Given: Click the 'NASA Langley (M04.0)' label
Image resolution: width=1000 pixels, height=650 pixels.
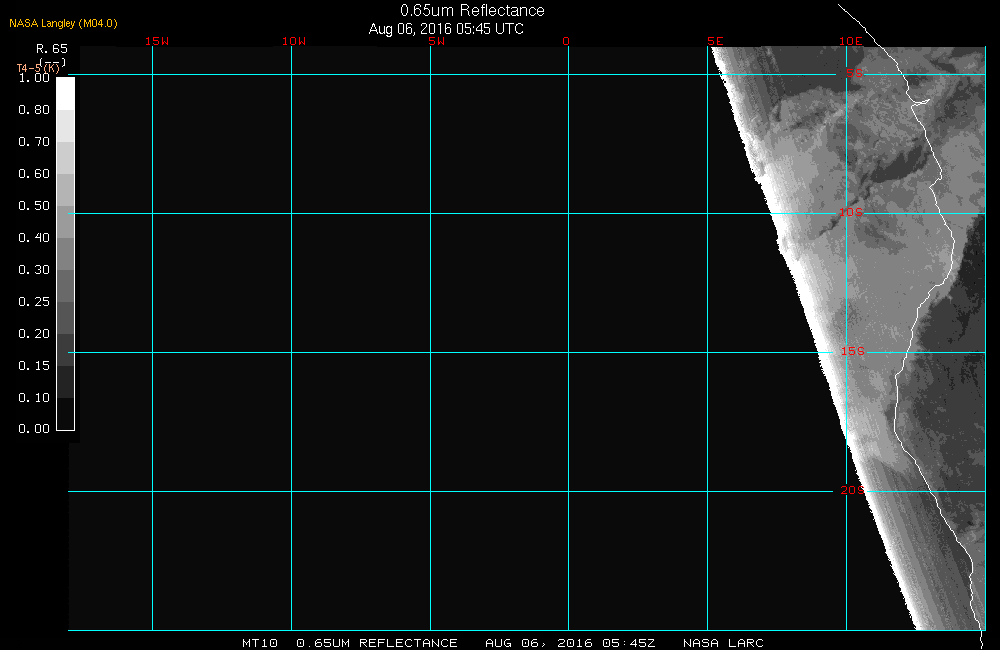Looking at the screenshot, I should [63, 23].
